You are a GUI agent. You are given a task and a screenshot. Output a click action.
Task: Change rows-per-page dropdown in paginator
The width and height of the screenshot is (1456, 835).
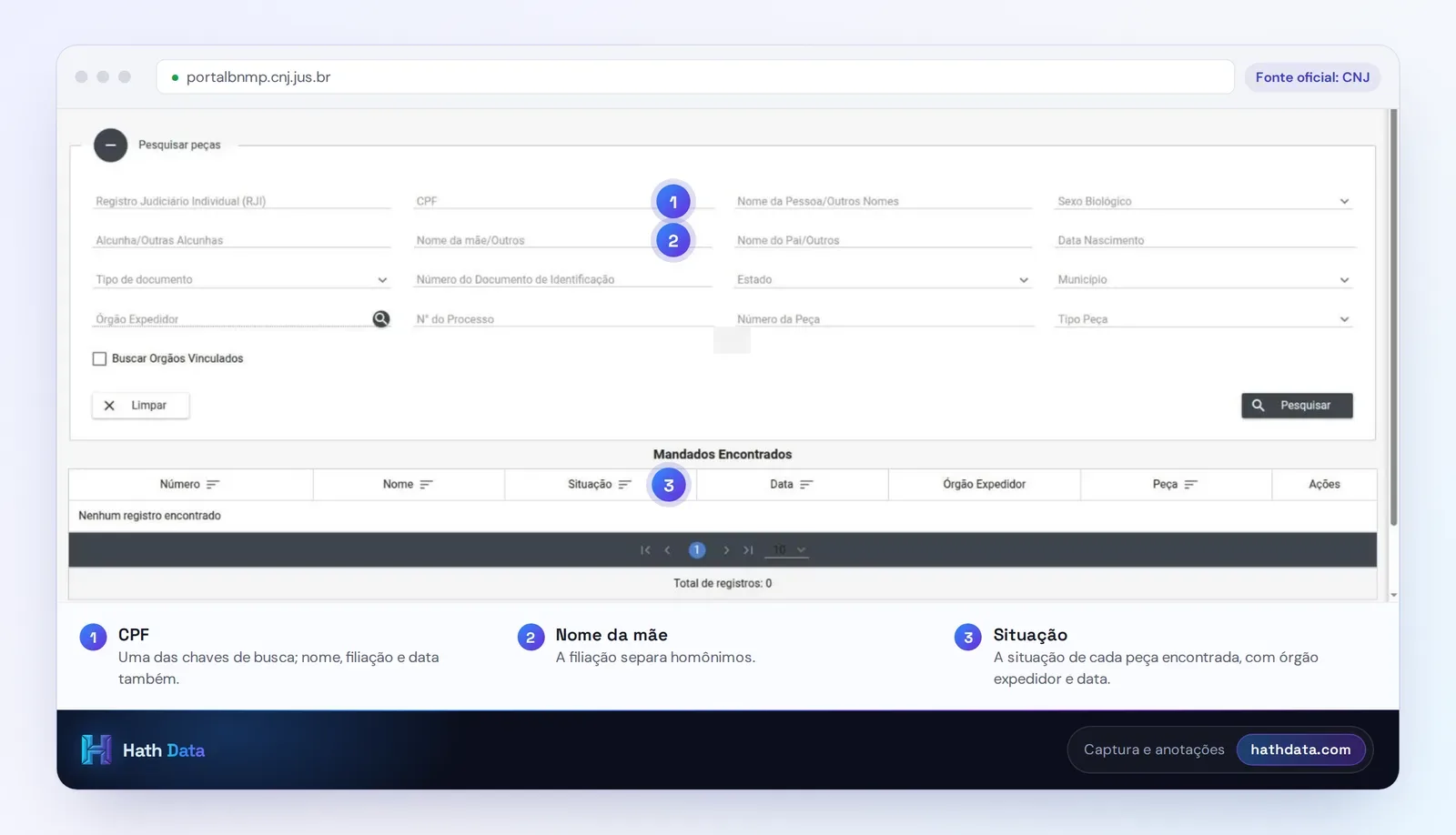[788, 550]
